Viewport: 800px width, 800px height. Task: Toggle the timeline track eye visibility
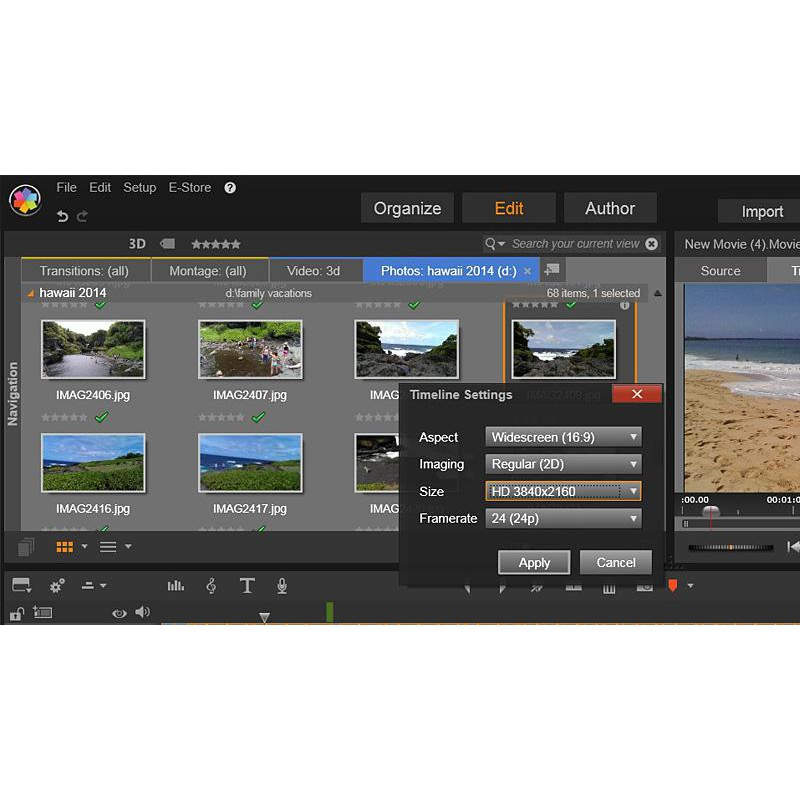tap(119, 613)
